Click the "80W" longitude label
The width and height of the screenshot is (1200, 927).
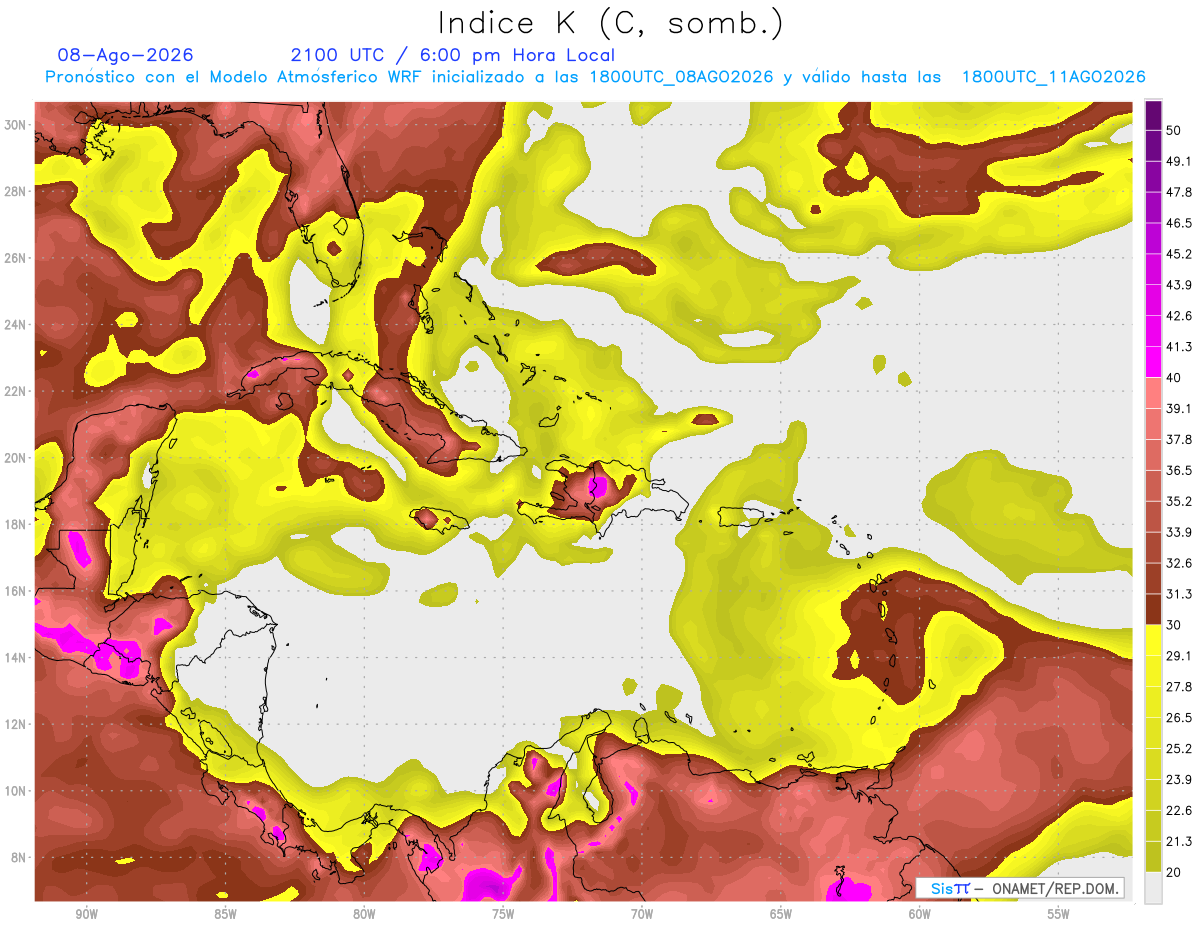[363, 915]
